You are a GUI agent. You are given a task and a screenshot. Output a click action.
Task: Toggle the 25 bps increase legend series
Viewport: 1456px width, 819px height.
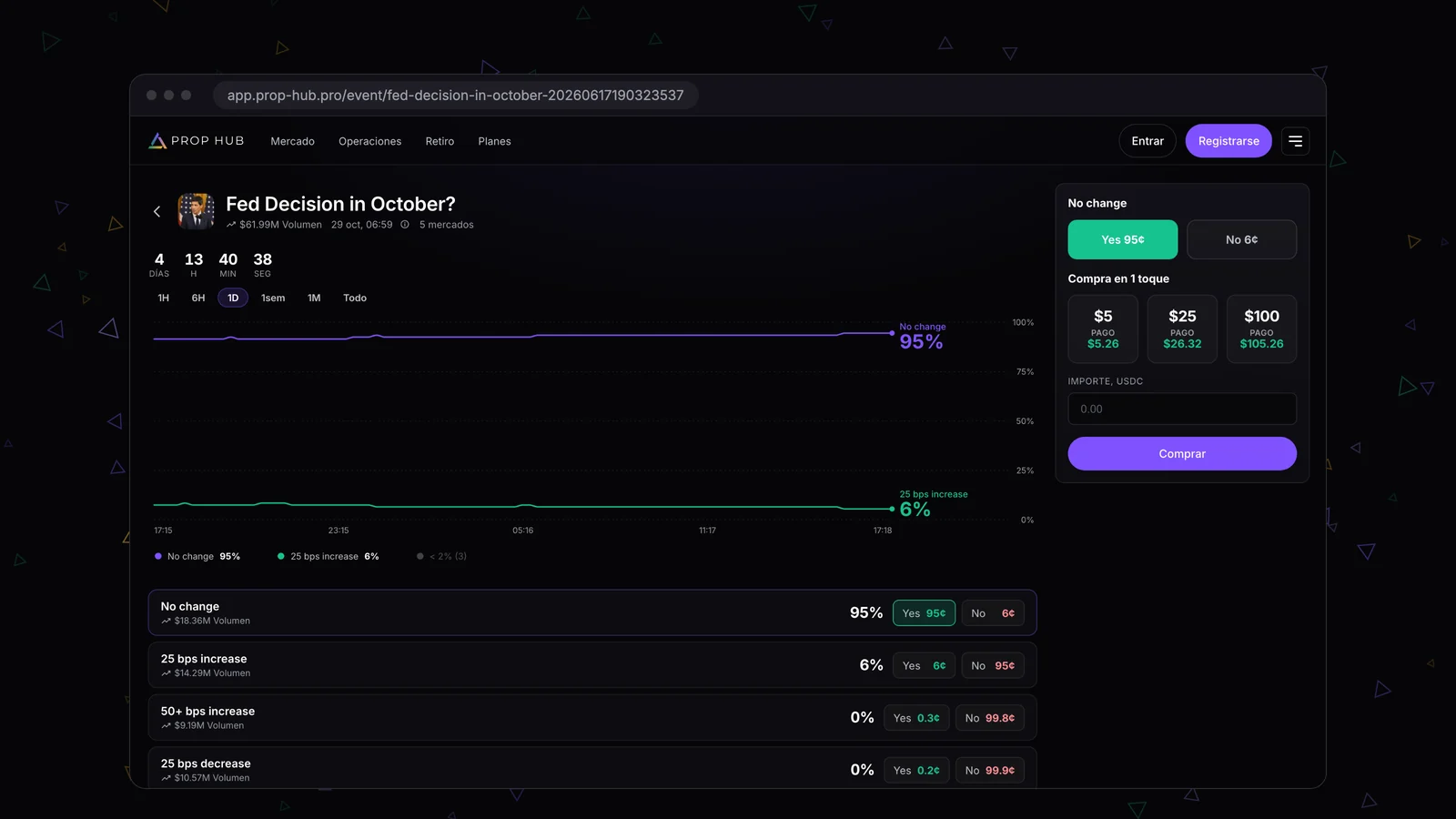tap(328, 556)
